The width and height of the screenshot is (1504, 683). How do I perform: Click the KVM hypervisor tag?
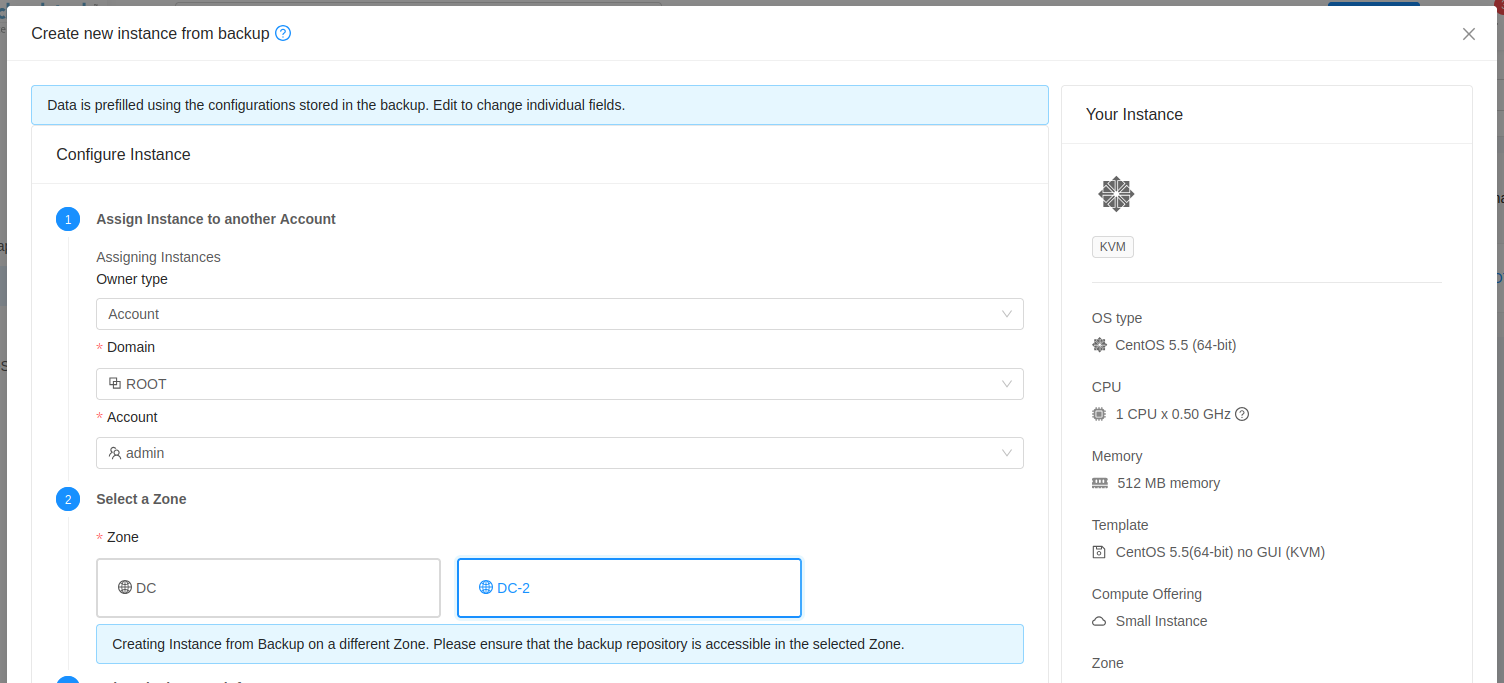coord(1112,246)
